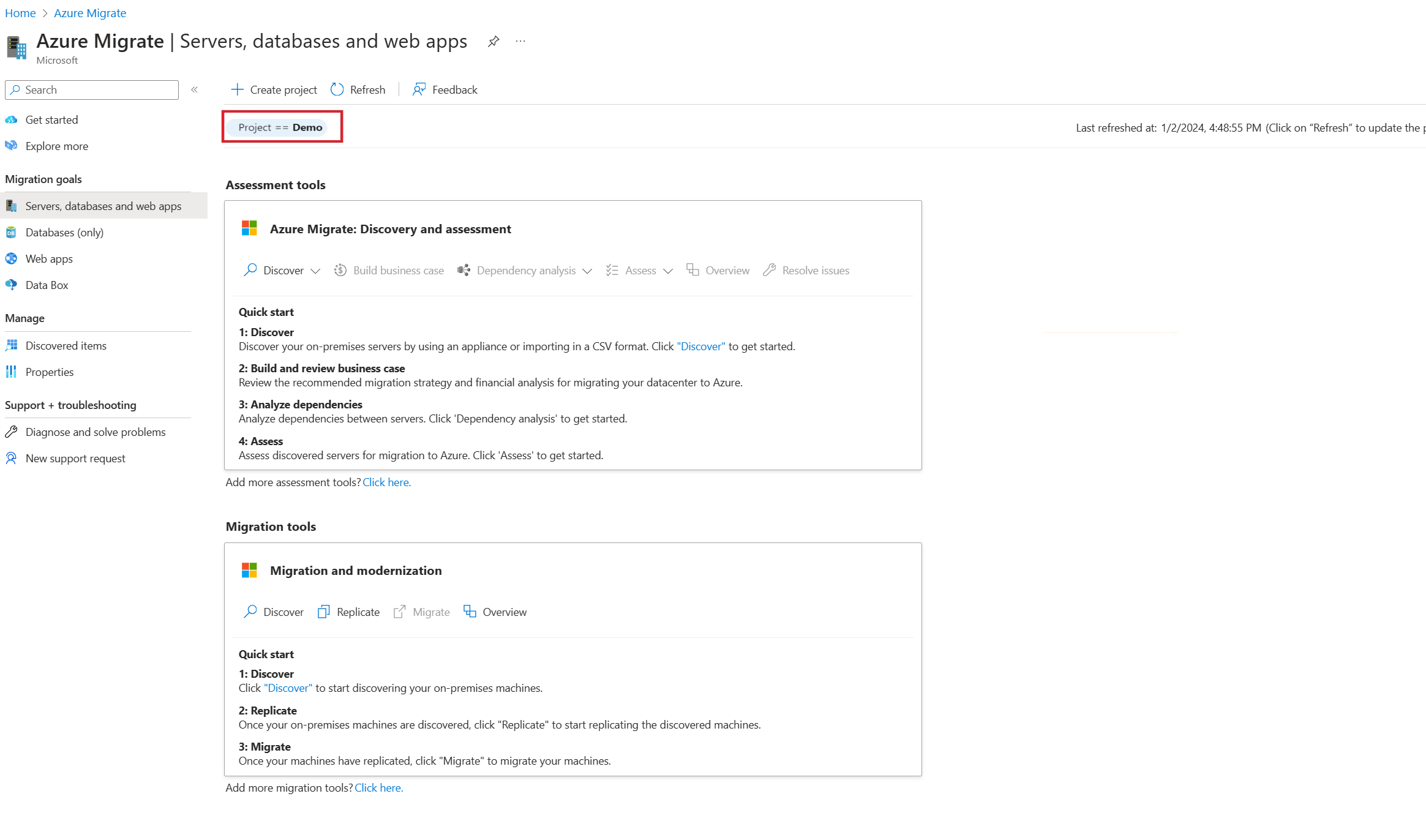Click the pin icon to pin Azure Migrate
The image size is (1426, 840).
tap(493, 41)
